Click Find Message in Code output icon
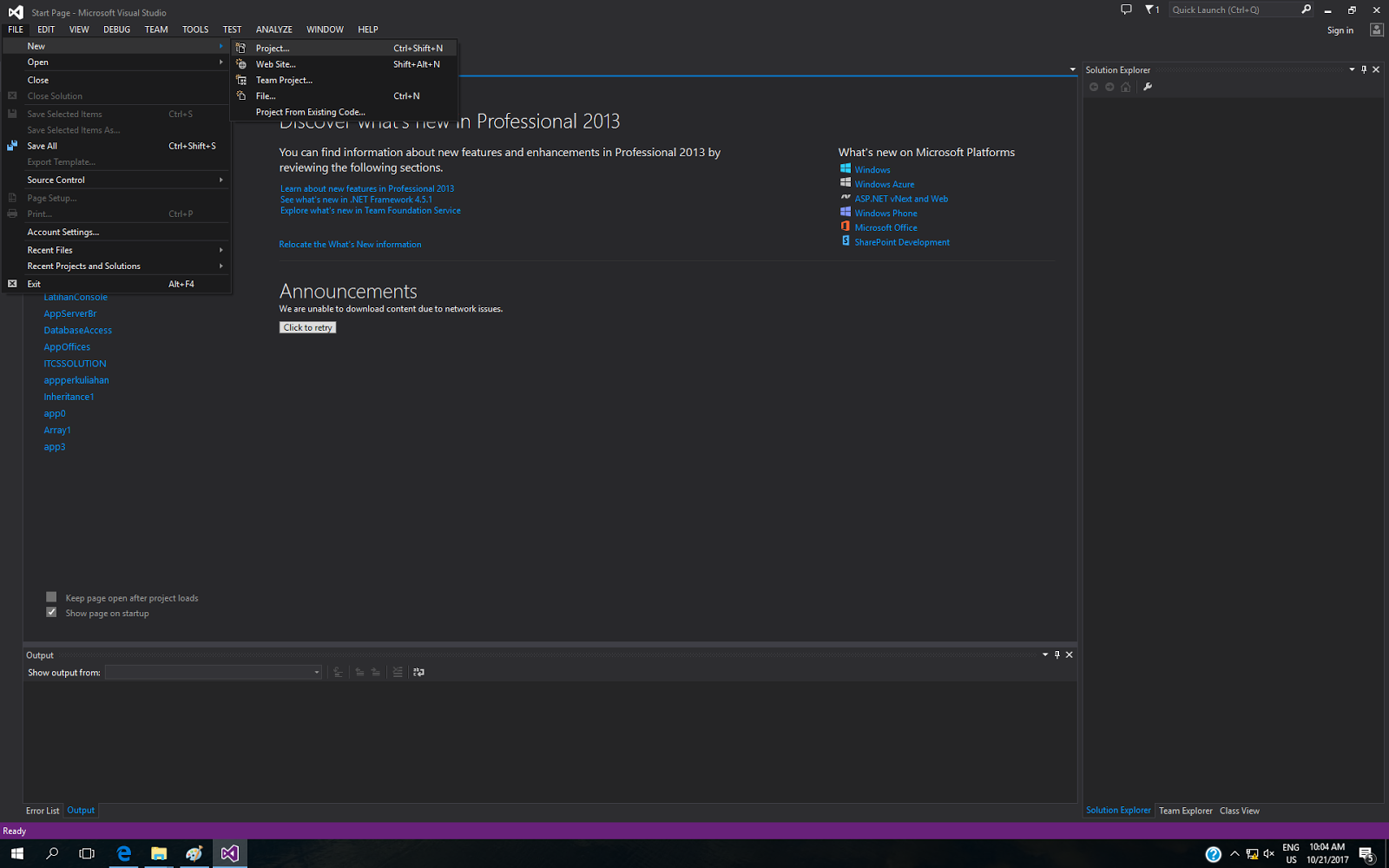 click(x=339, y=672)
